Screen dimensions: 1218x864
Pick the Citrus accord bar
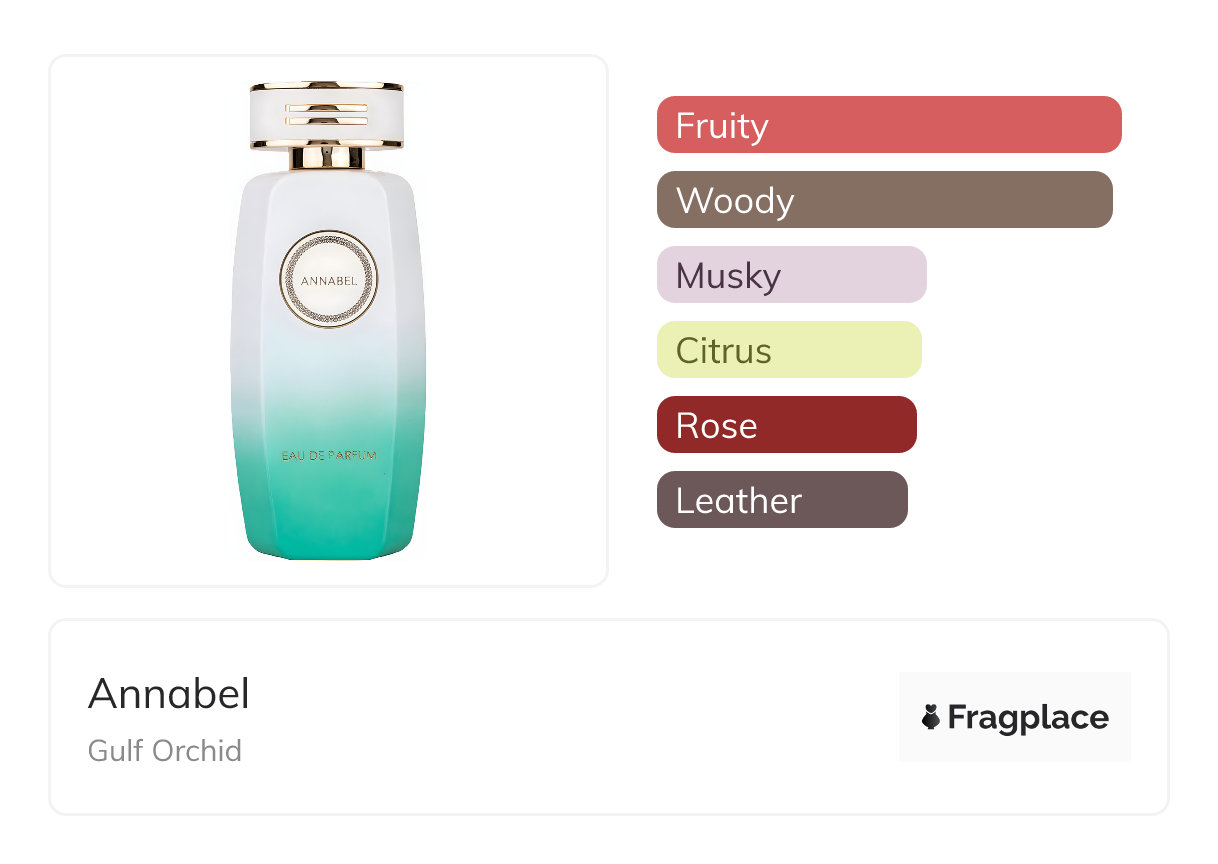[x=788, y=350]
